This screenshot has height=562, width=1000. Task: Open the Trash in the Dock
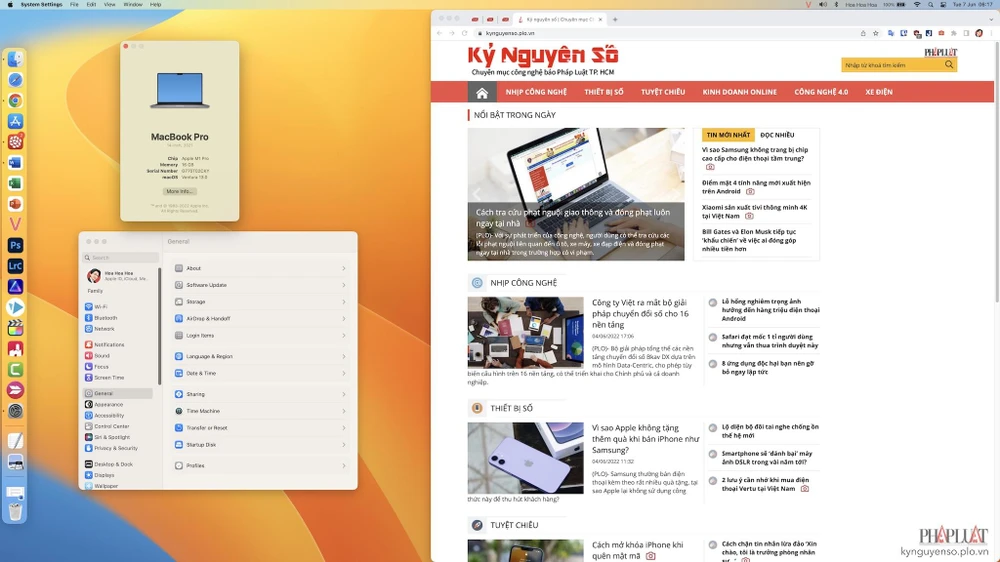15,513
